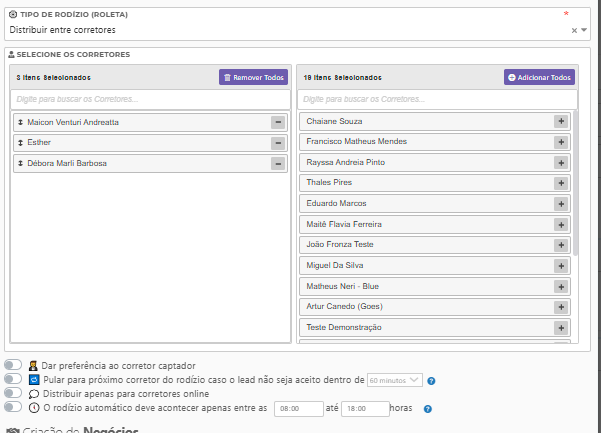The image size is (601, 433).
Task: Click minus icon next to Esther
Action: (x=278, y=143)
